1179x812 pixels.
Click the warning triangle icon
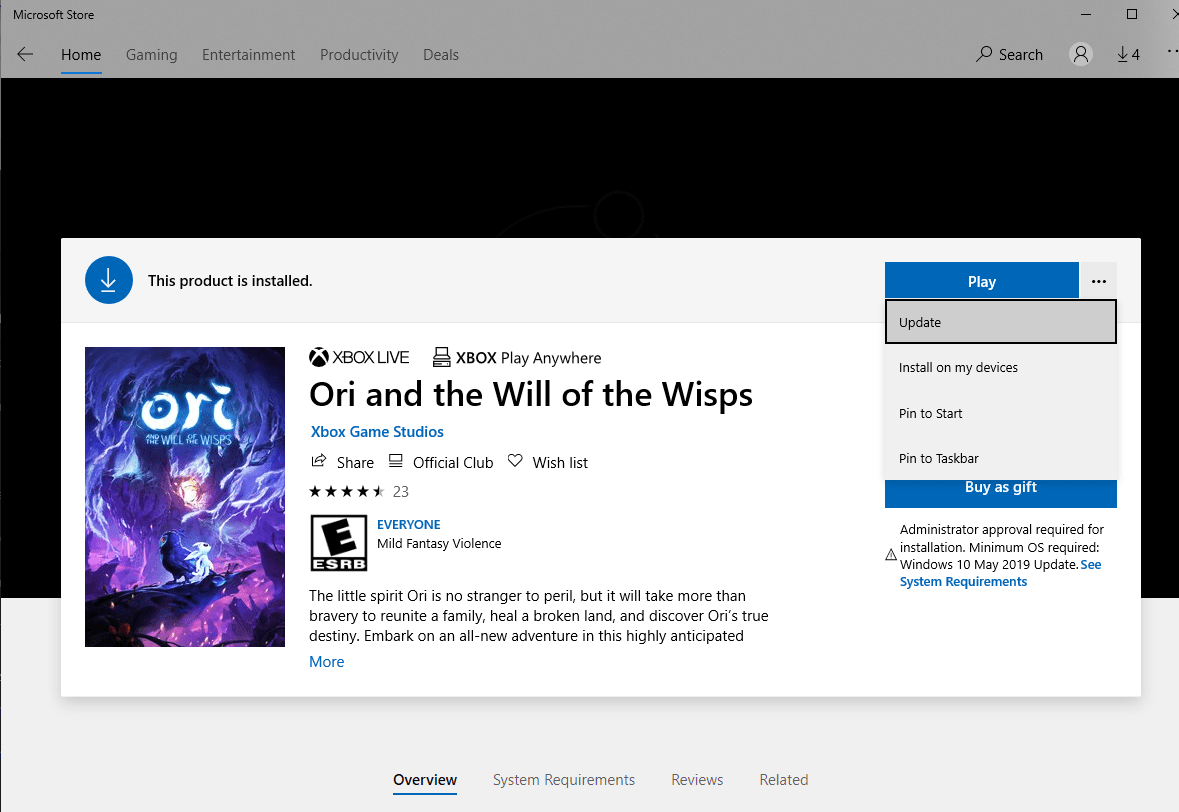click(x=891, y=555)
